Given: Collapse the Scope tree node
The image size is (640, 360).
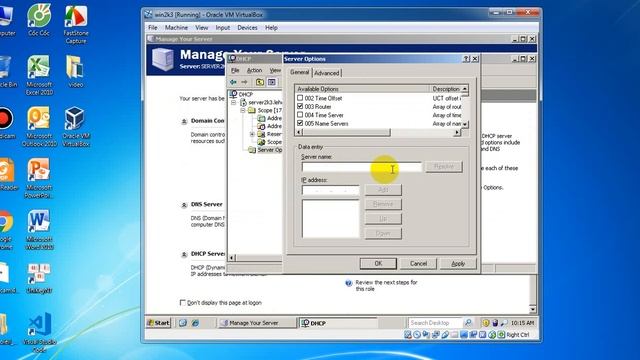Looking at the screenshot, I should click(x=243, y=110).
